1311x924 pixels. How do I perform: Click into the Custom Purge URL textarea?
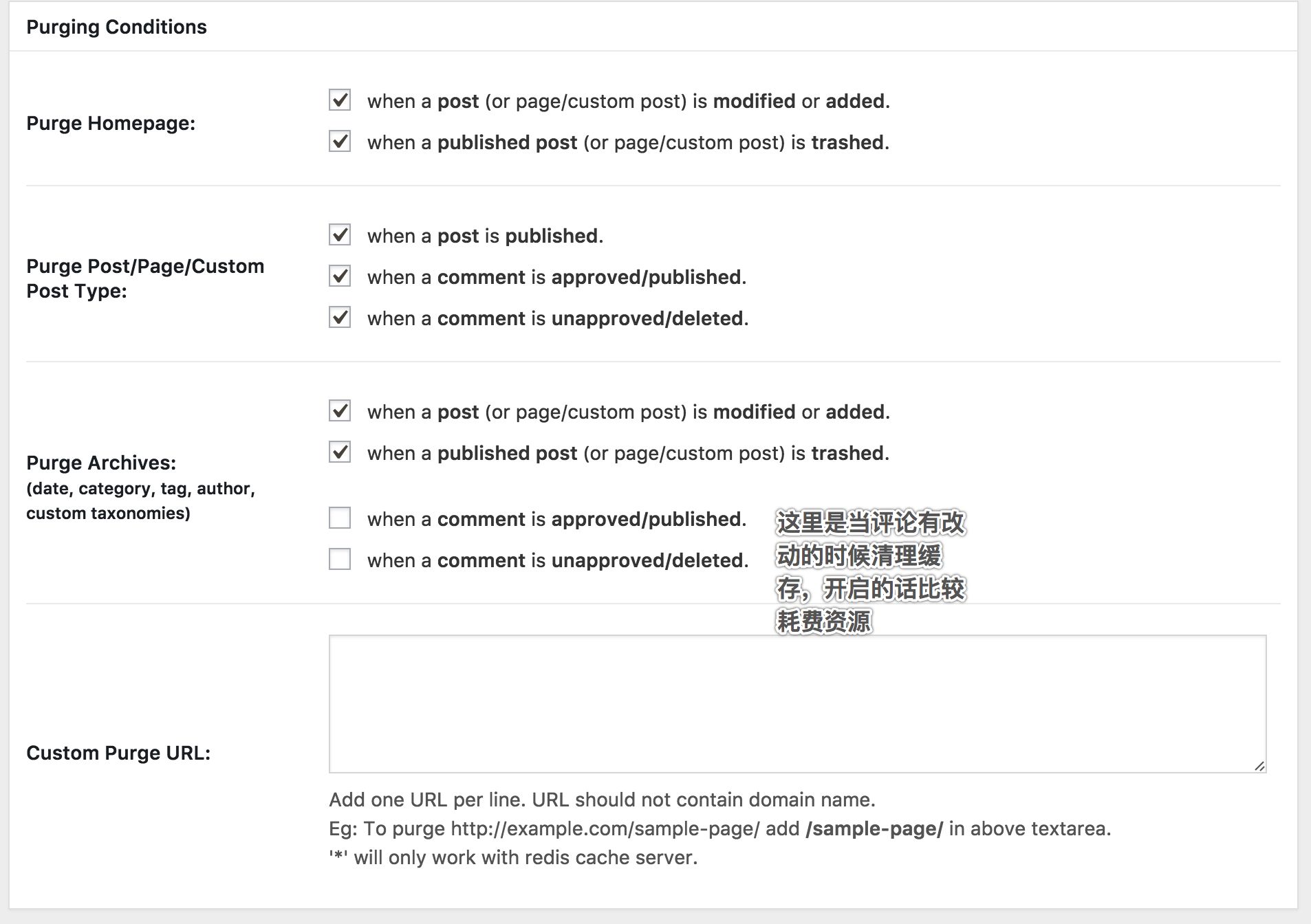pyautogui.click(x=797, y=703)
